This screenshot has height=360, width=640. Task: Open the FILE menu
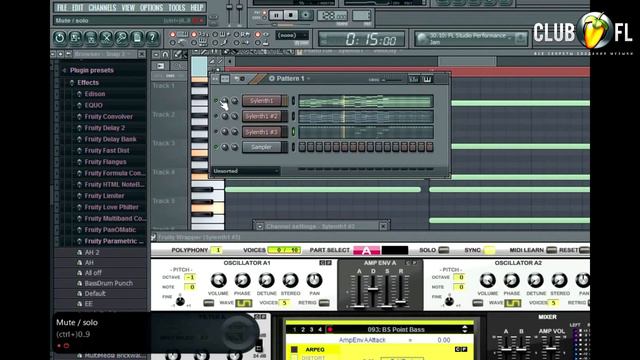pyautogui.click(x=62, y=7)
